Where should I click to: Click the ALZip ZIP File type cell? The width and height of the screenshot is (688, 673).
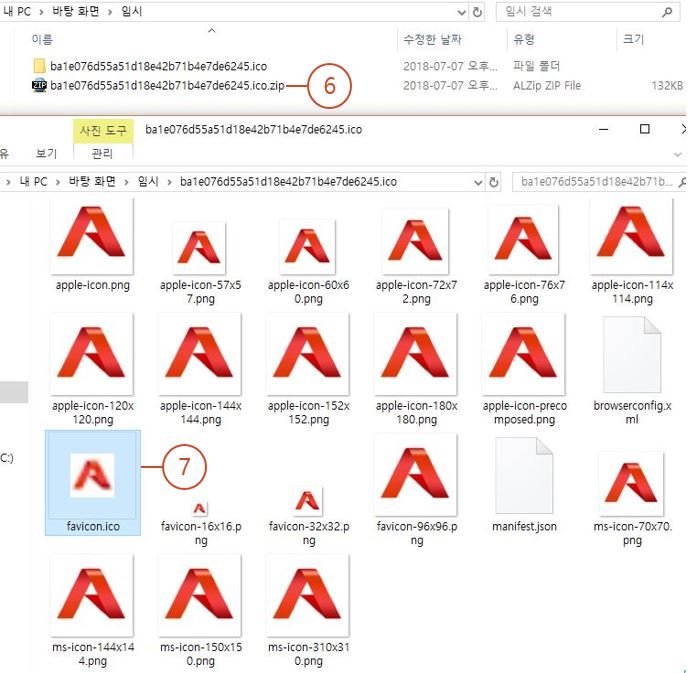547,86
